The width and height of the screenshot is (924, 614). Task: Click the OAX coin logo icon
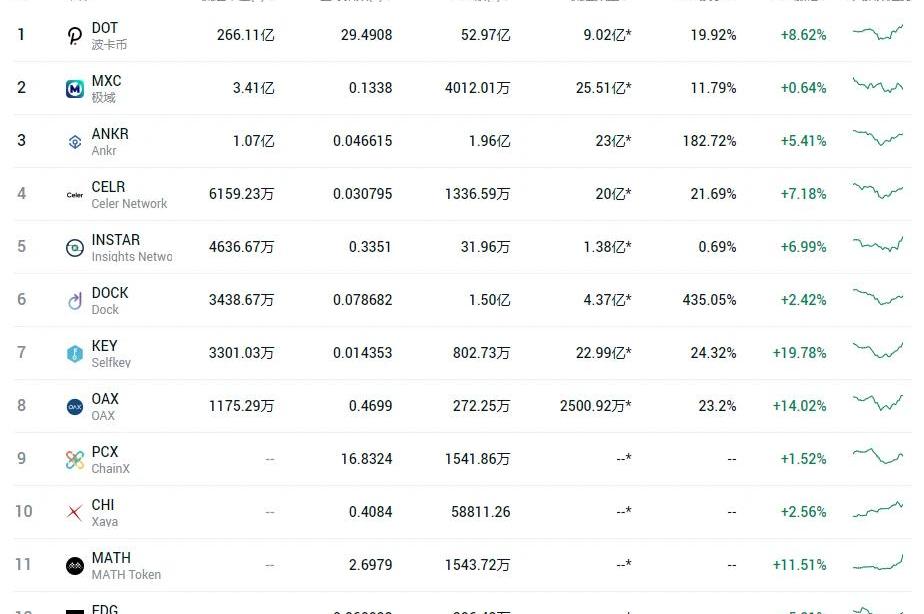(75, 407)
